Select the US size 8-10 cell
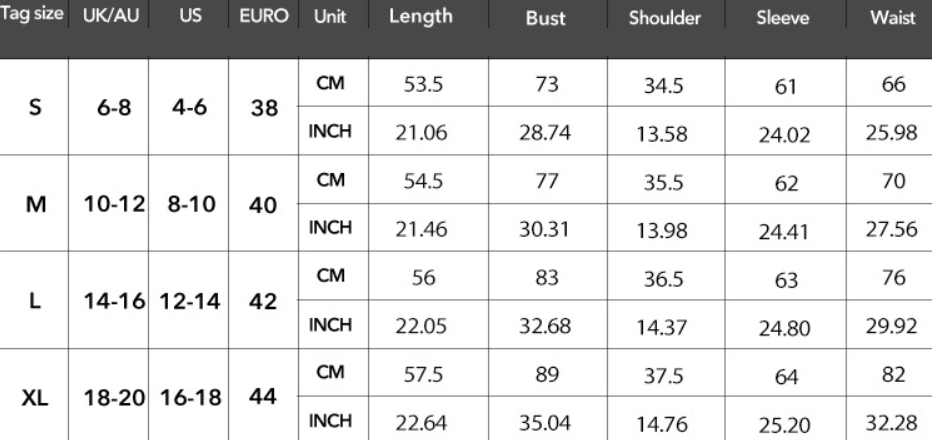The height and width of the screenshot is (440, 932). (187, 204)
